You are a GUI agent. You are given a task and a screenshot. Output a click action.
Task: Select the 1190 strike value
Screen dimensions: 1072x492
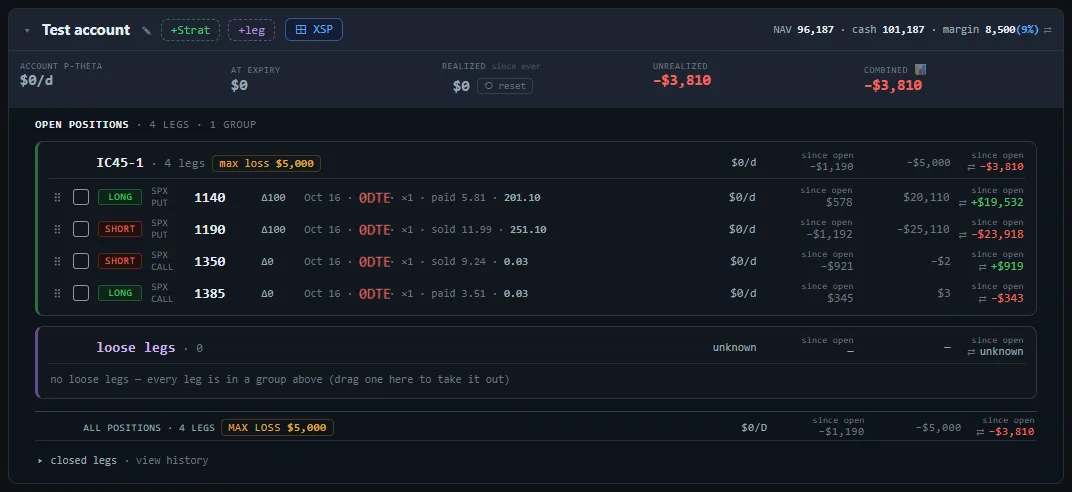point(210,230)
